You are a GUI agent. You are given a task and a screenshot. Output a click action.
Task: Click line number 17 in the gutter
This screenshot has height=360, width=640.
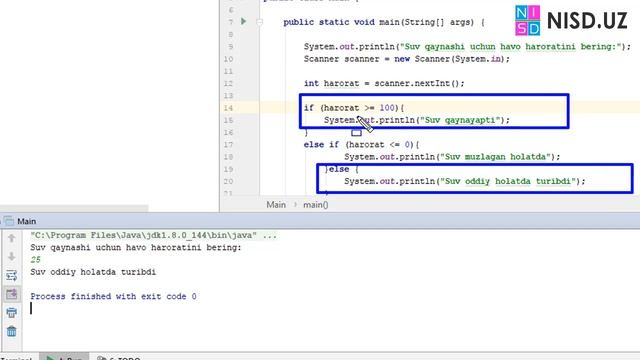pos(228,145)
